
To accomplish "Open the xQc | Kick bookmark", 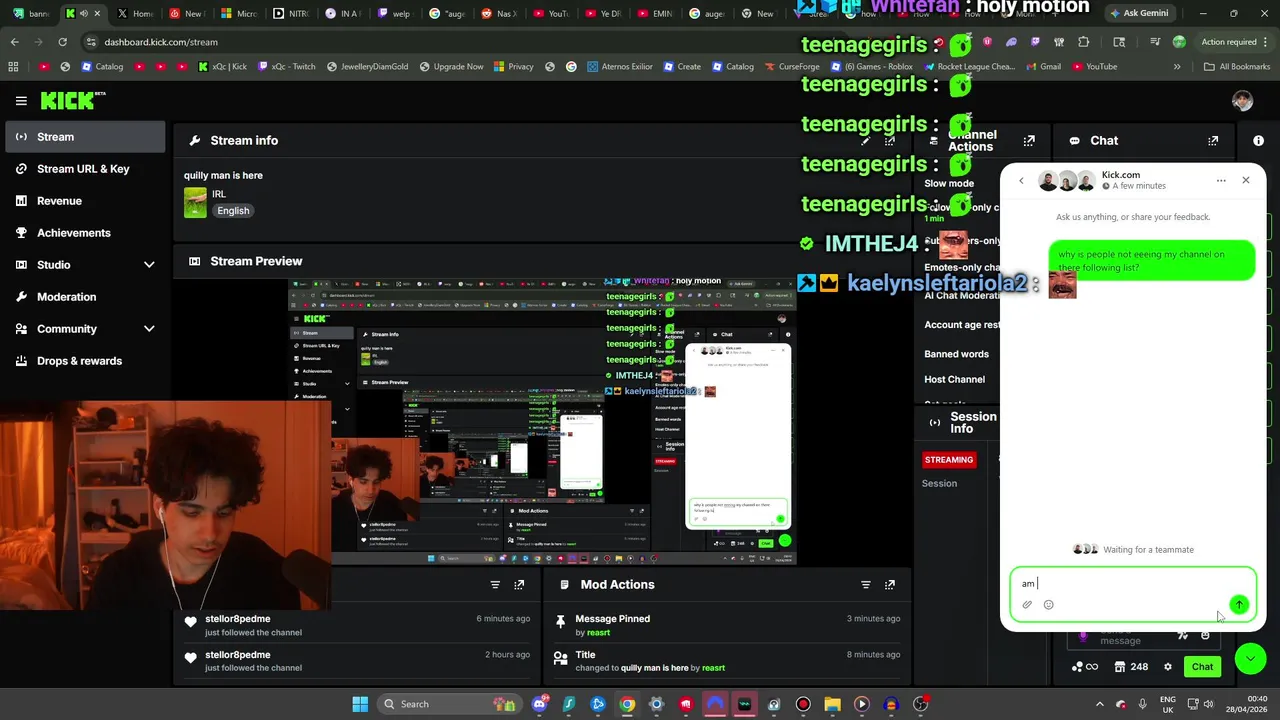I will point(222,67).
